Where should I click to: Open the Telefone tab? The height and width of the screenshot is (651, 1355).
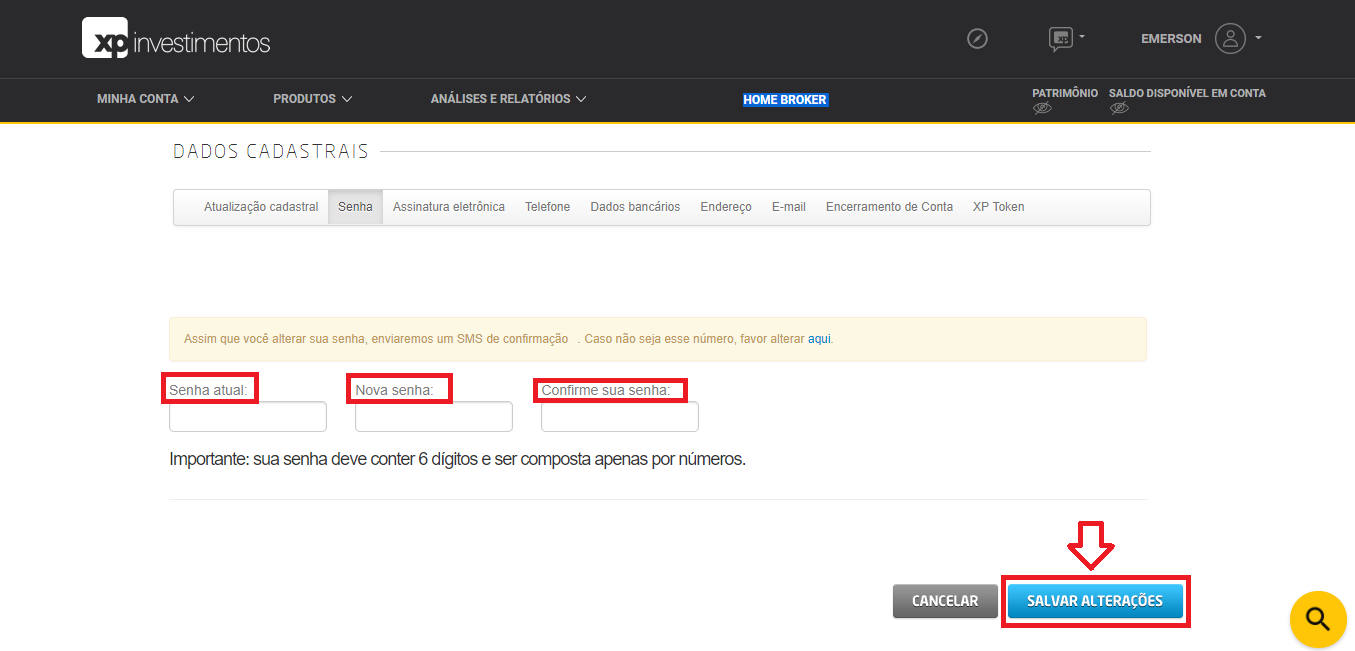click(x=547, y=207)
